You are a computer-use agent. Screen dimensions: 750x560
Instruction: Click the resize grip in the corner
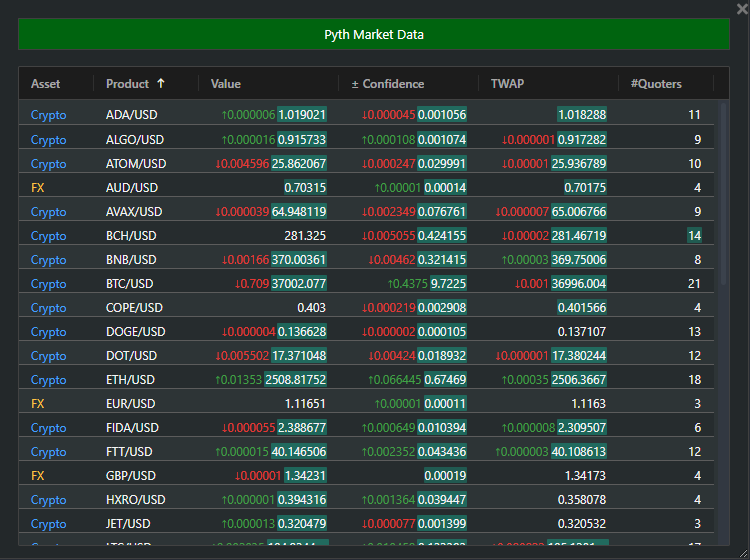click(x=744, y=554)
